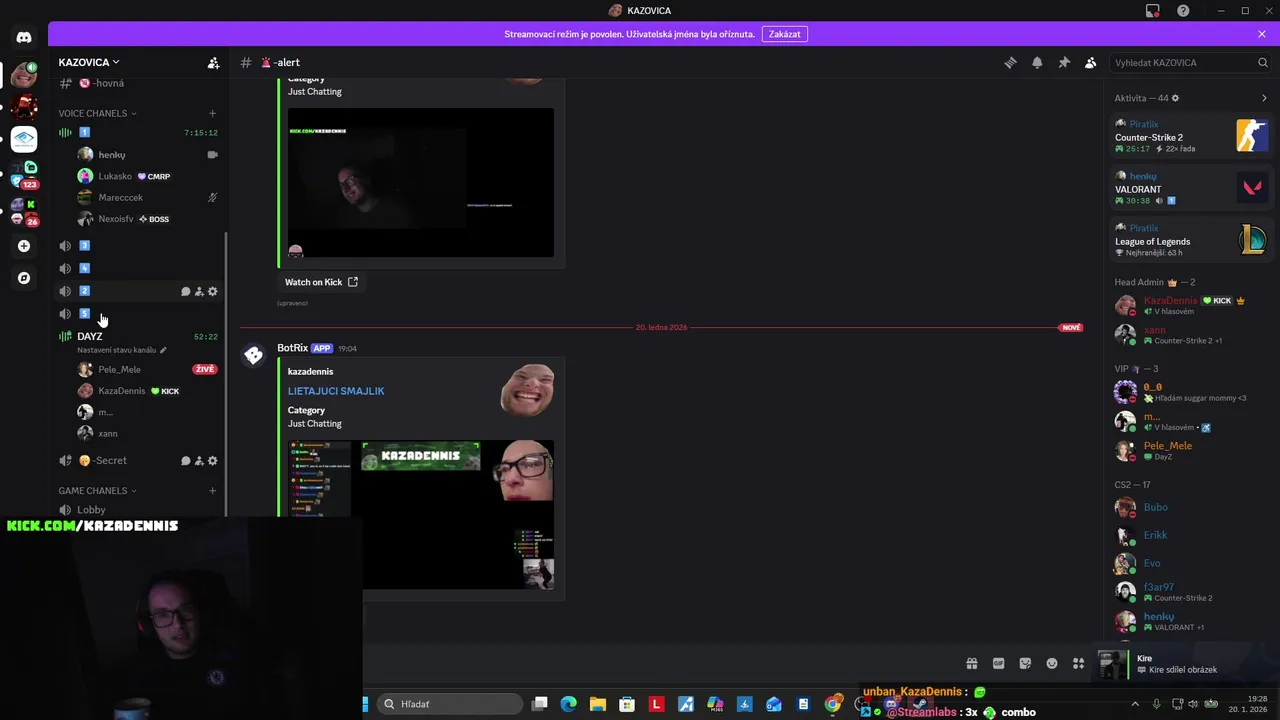The image size is (1280, 720).
Task: Join voice channel 3
Action: point(138,246)
